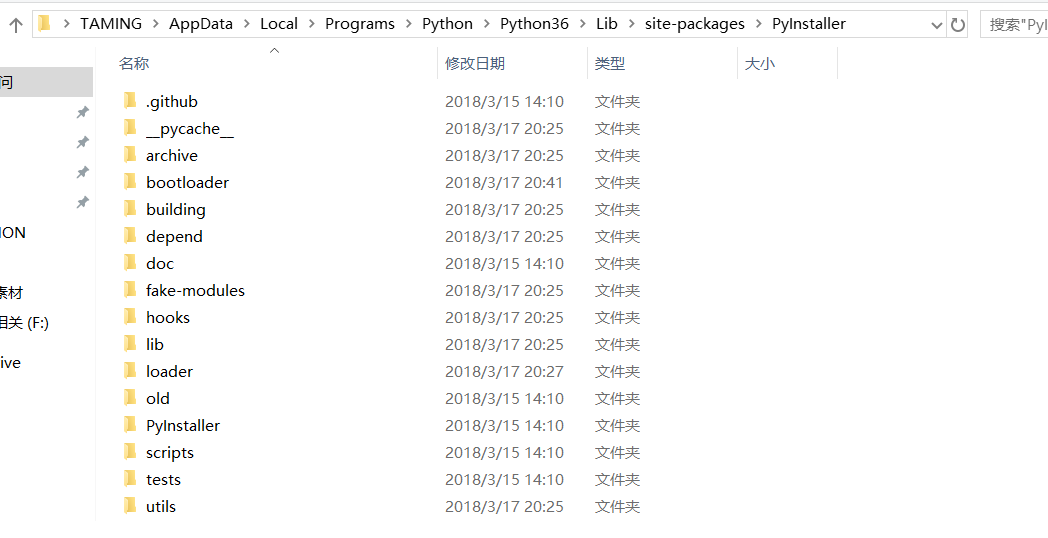Click date 2018/3/17 20:27 of loader
The width and height of the screenshot is (1048, 538).
504,372
